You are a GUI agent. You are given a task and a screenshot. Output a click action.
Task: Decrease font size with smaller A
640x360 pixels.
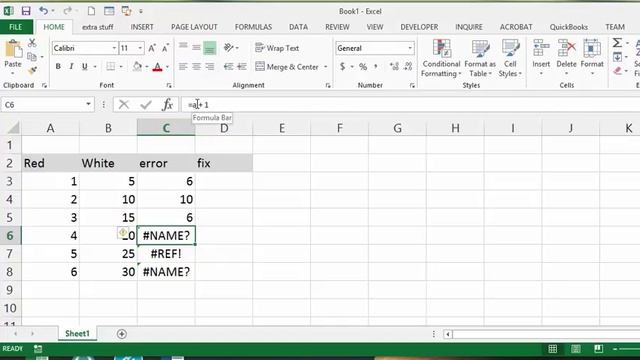(x=165, y=48)
